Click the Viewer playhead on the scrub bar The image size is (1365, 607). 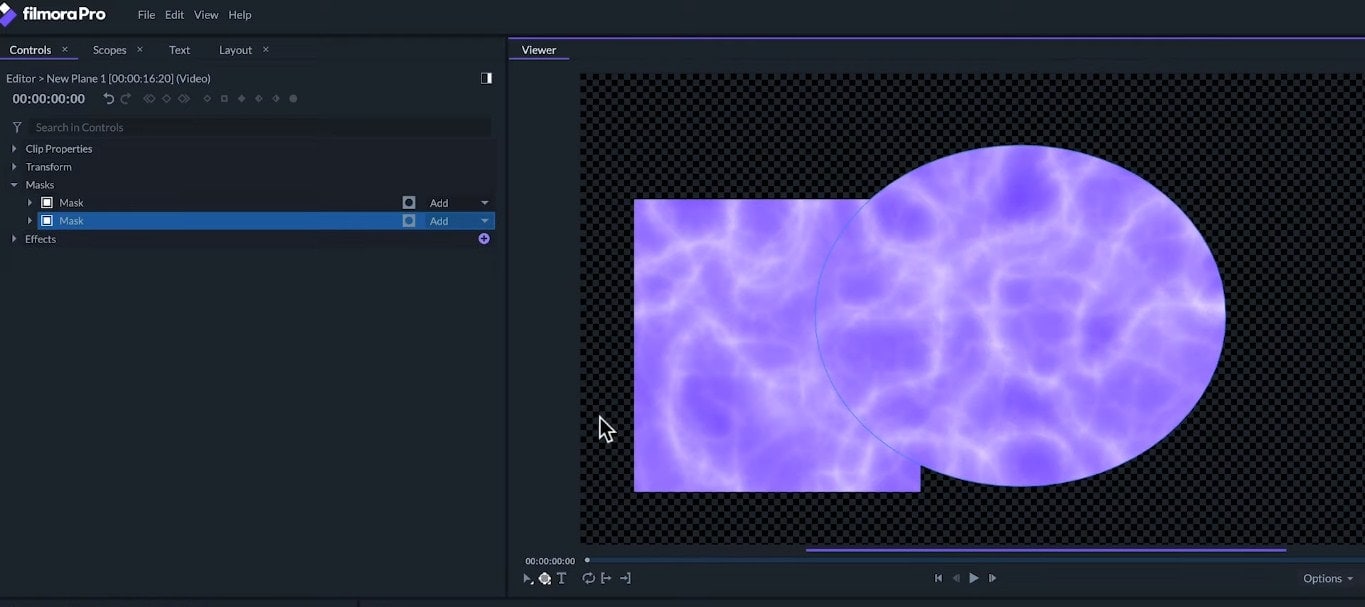coord(587,560)
